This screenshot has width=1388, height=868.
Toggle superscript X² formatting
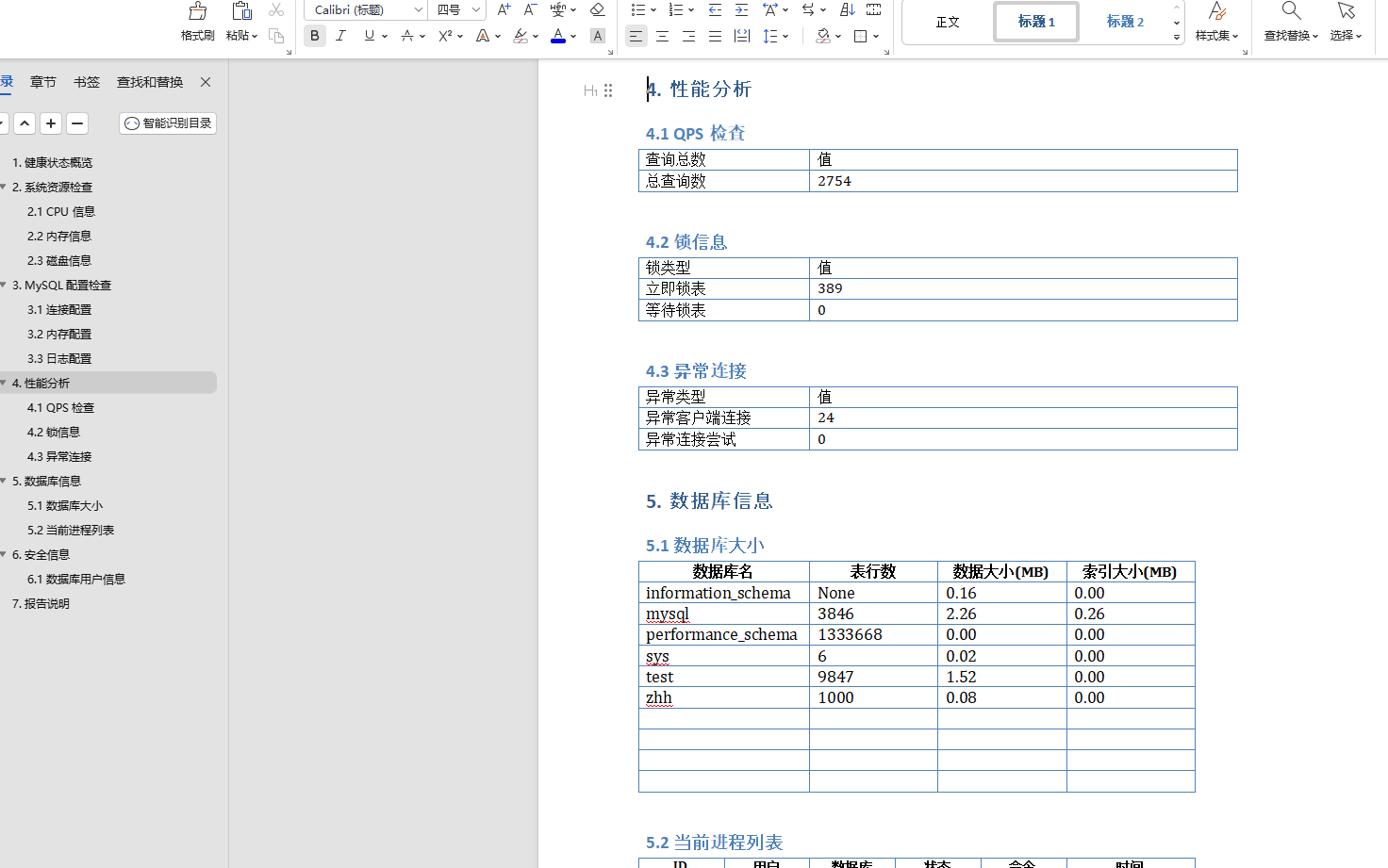pos(445,36)
